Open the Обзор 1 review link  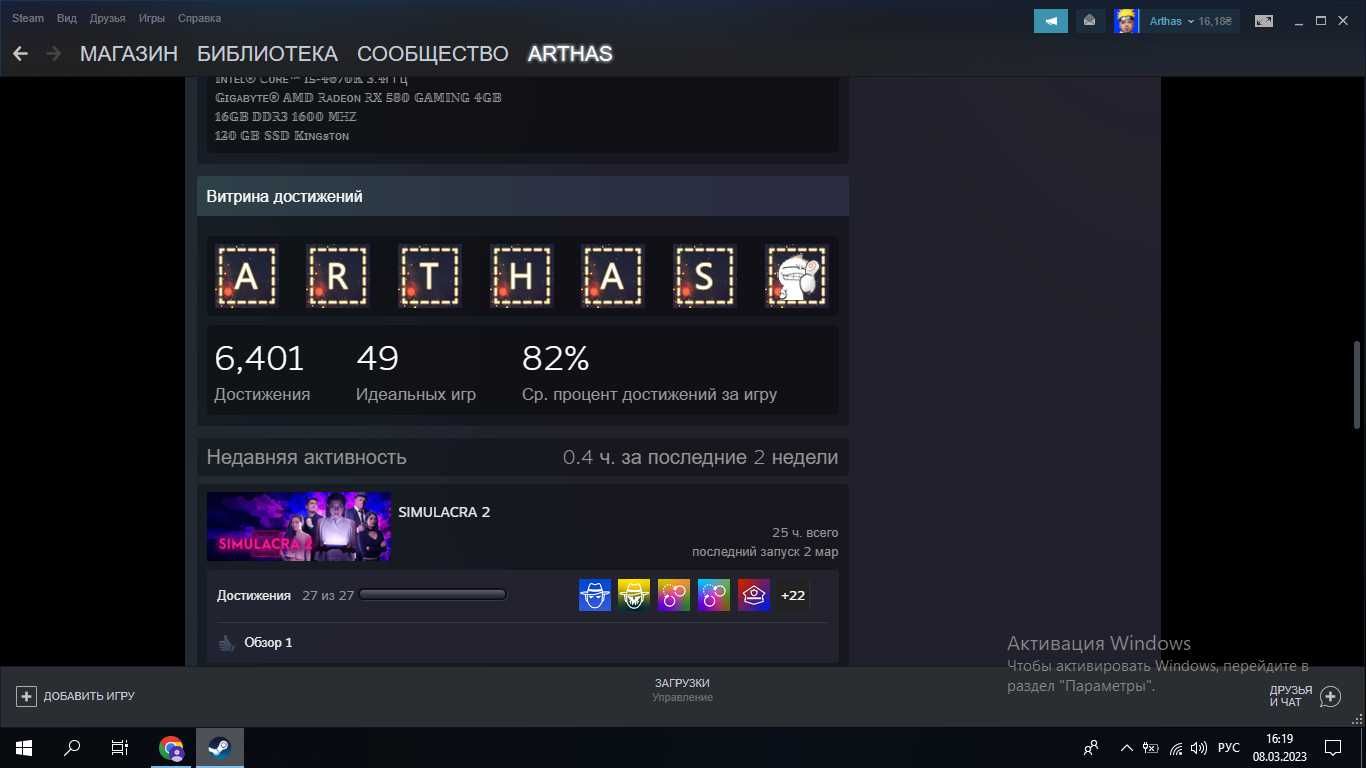pos(268,642)
